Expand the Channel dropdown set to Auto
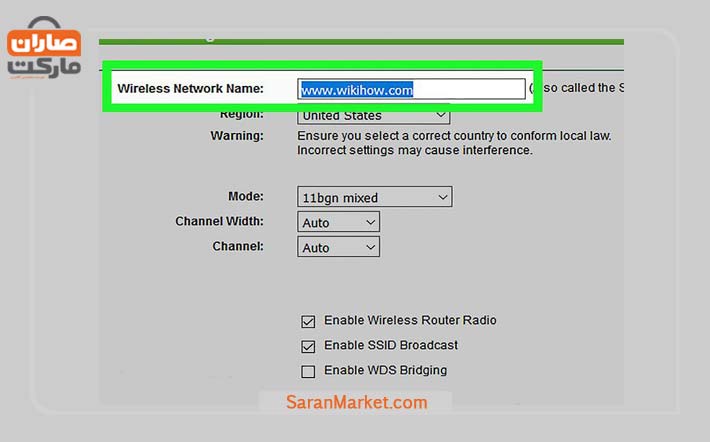 [338, 247]
